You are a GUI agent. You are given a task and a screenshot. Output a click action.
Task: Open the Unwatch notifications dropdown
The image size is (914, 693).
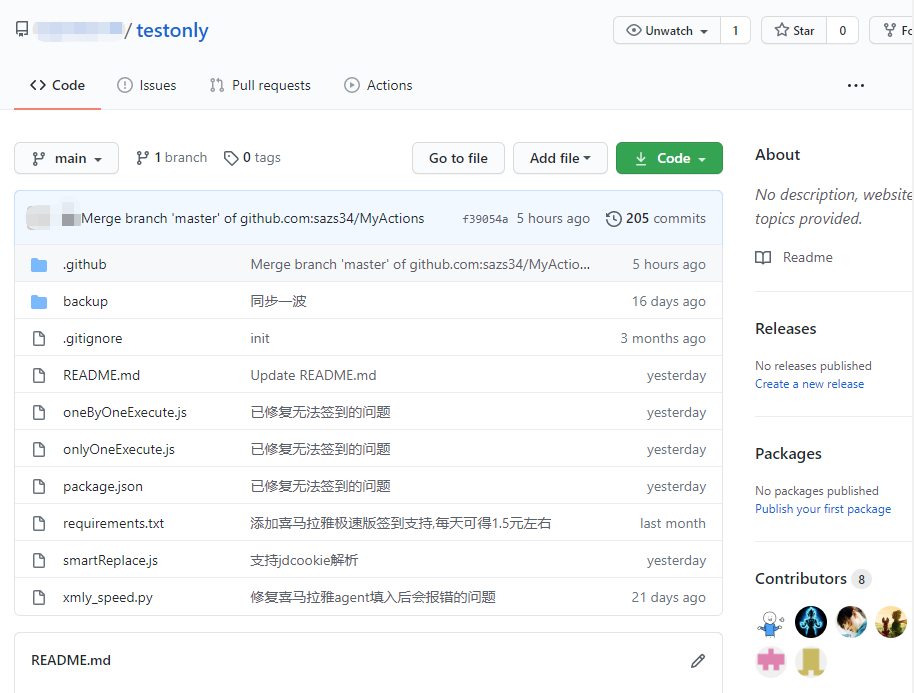[x=666, y=31]
